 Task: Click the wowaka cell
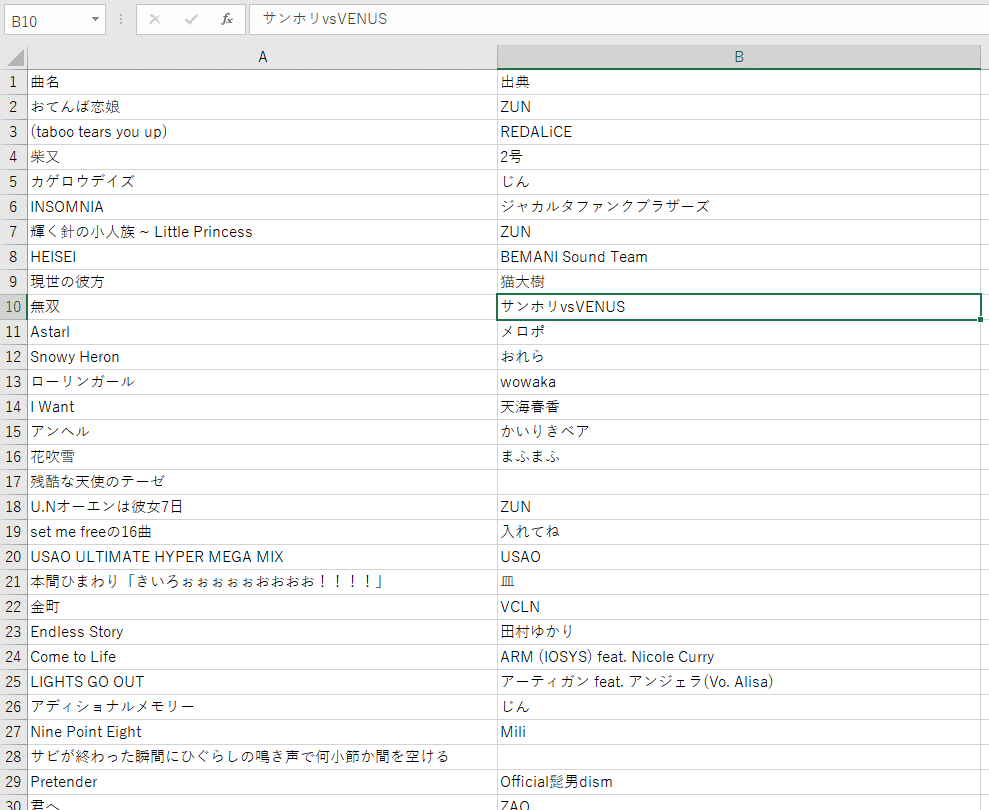click(739, 382)
